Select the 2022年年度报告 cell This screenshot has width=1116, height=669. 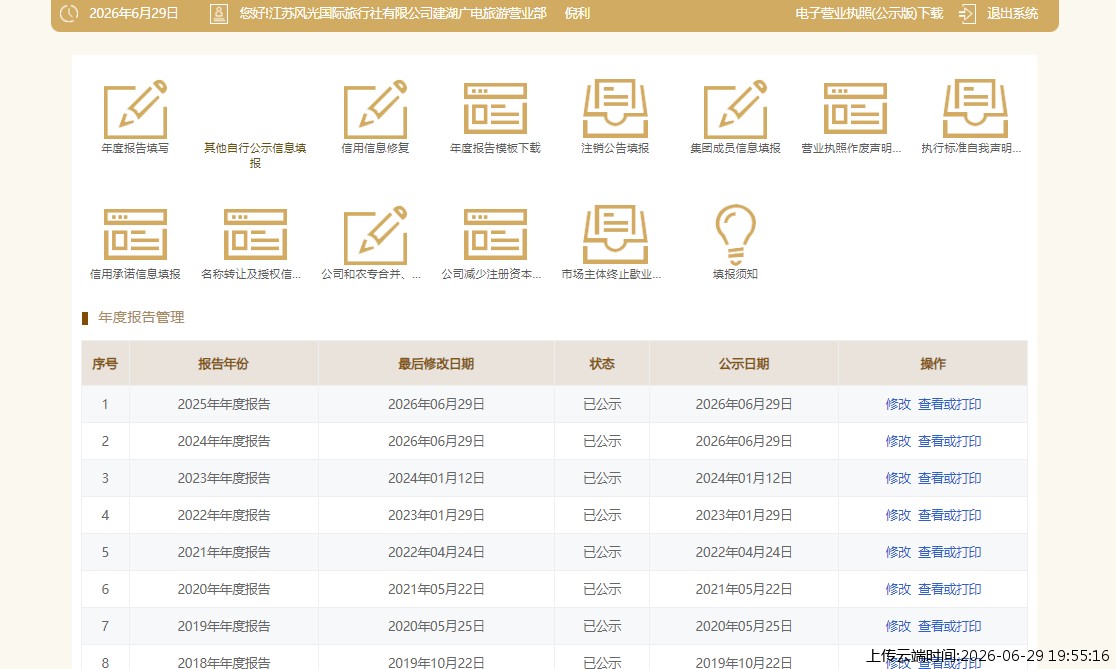[x=223, y=515]
